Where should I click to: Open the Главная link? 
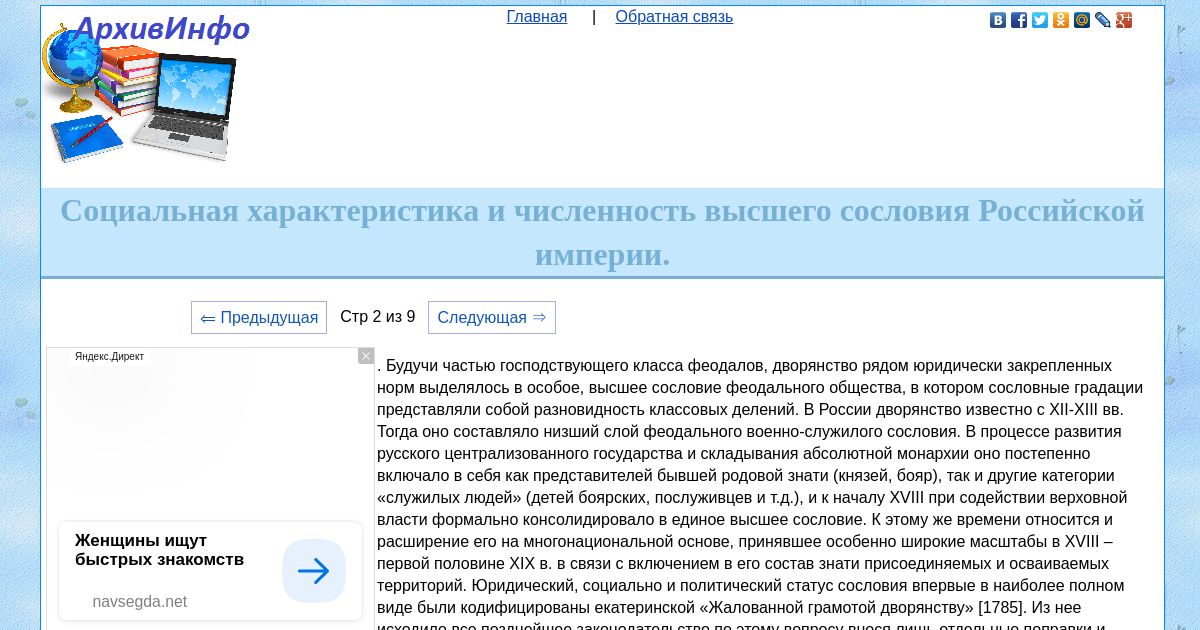(x=537, y=17)
